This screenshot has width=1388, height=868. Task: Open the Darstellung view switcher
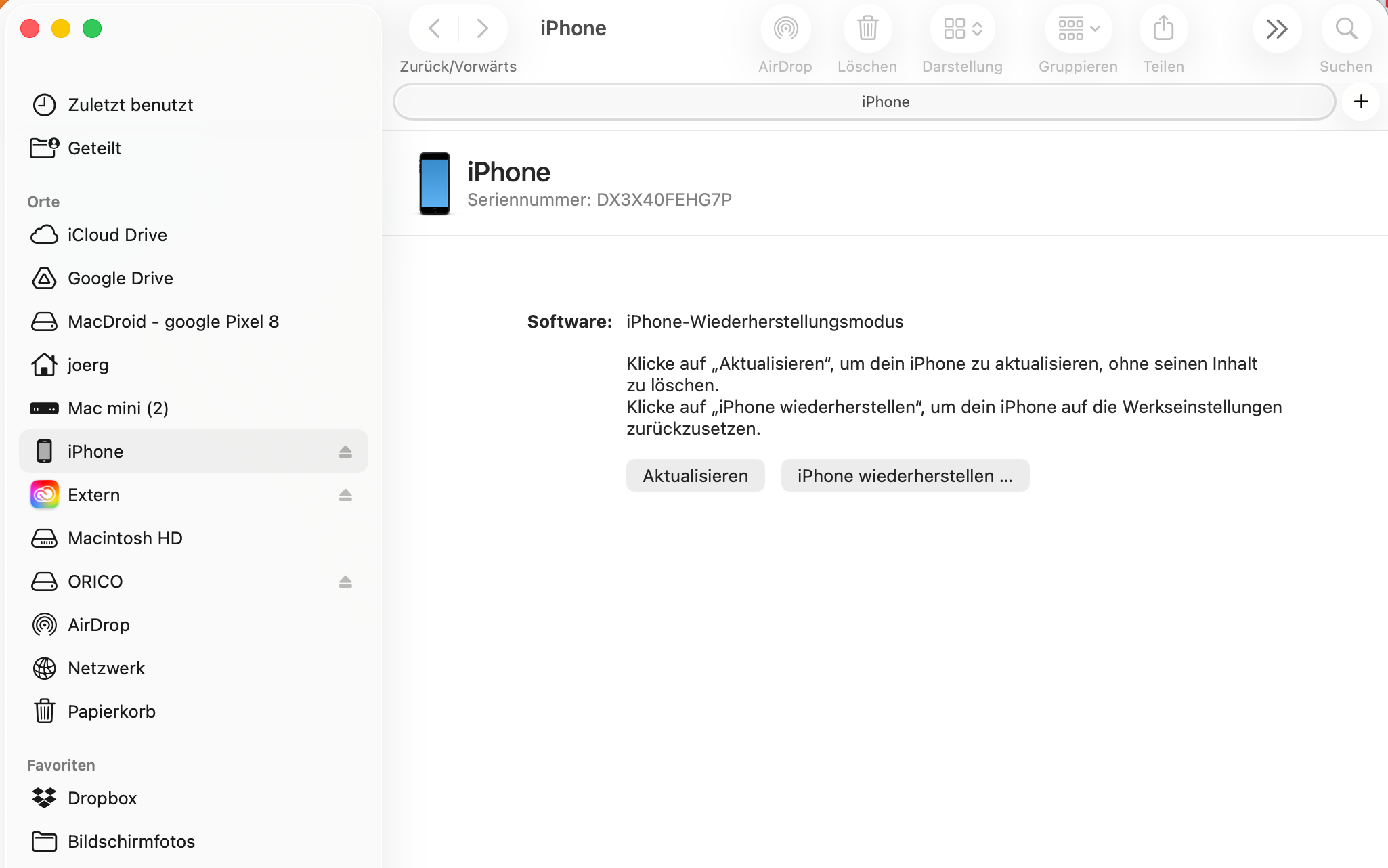coord(961,28)
